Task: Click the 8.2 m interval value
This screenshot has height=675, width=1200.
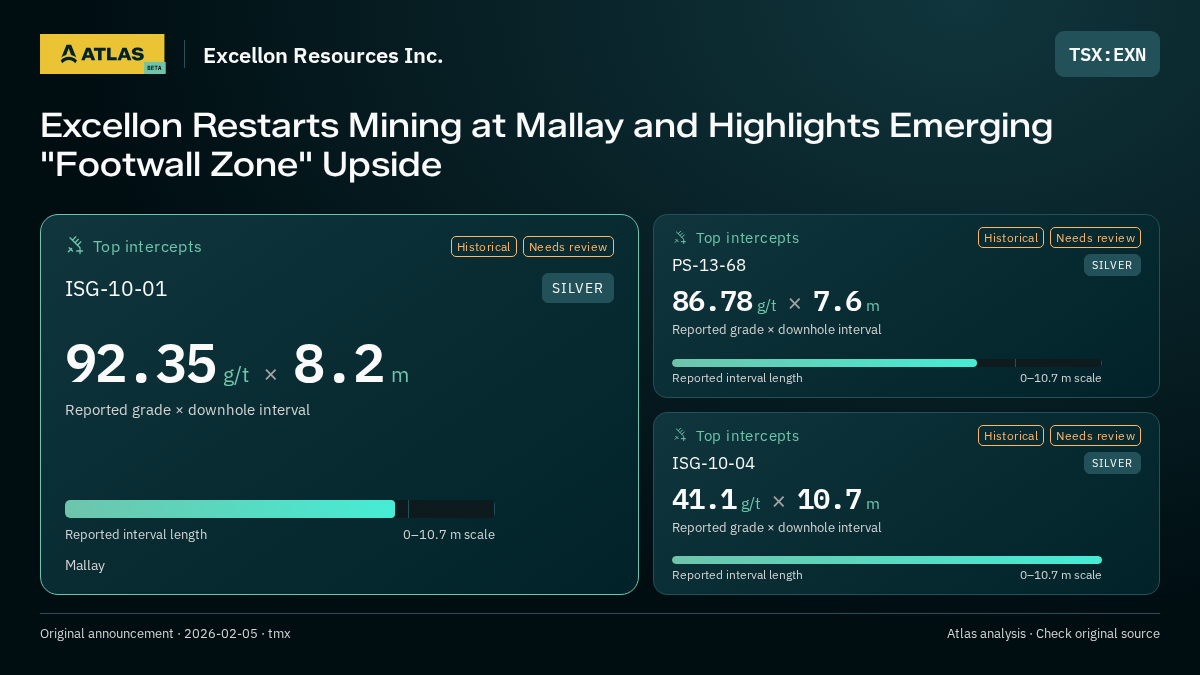Action: coord(351,364)
